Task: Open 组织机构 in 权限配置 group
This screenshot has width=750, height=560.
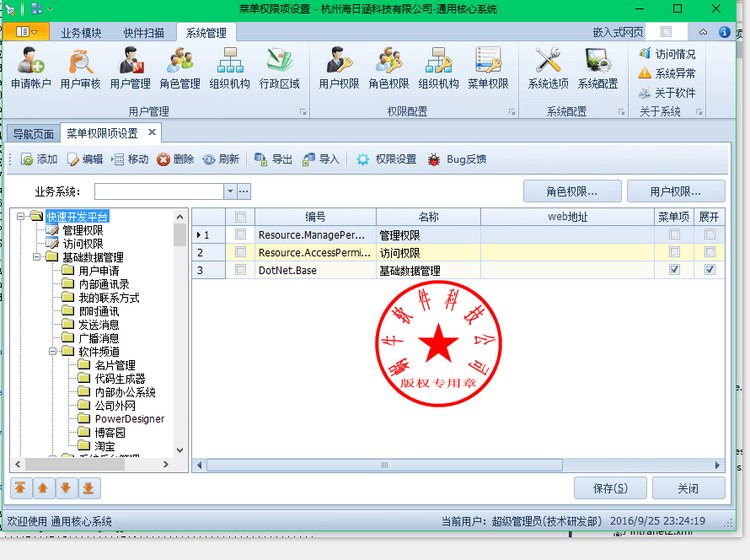Action: pos(439,68)
